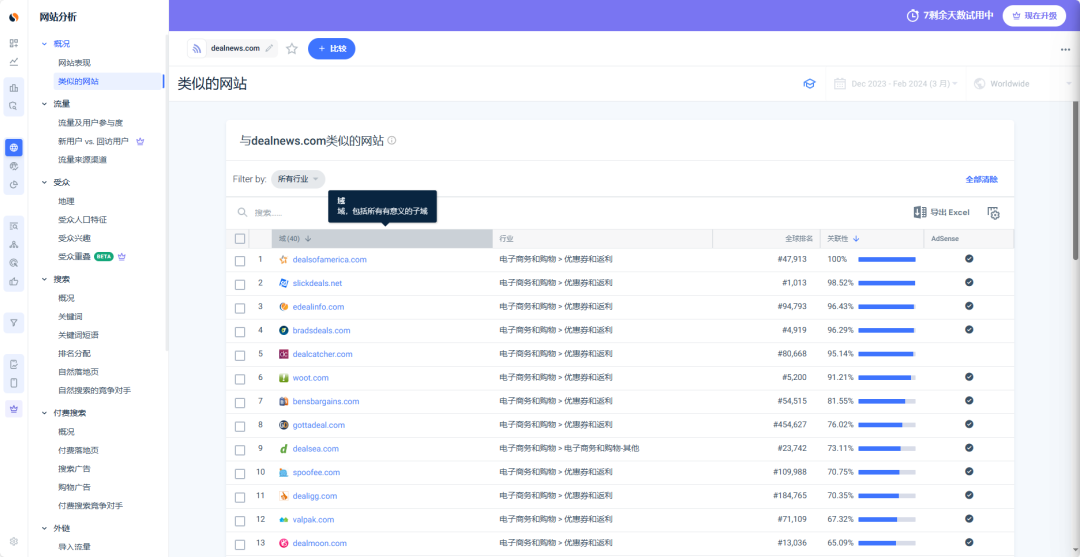This screenshot has width=1080, height=557.
Task: Click the info icon beside similar sites heading
Action: [x=392, y=141]
